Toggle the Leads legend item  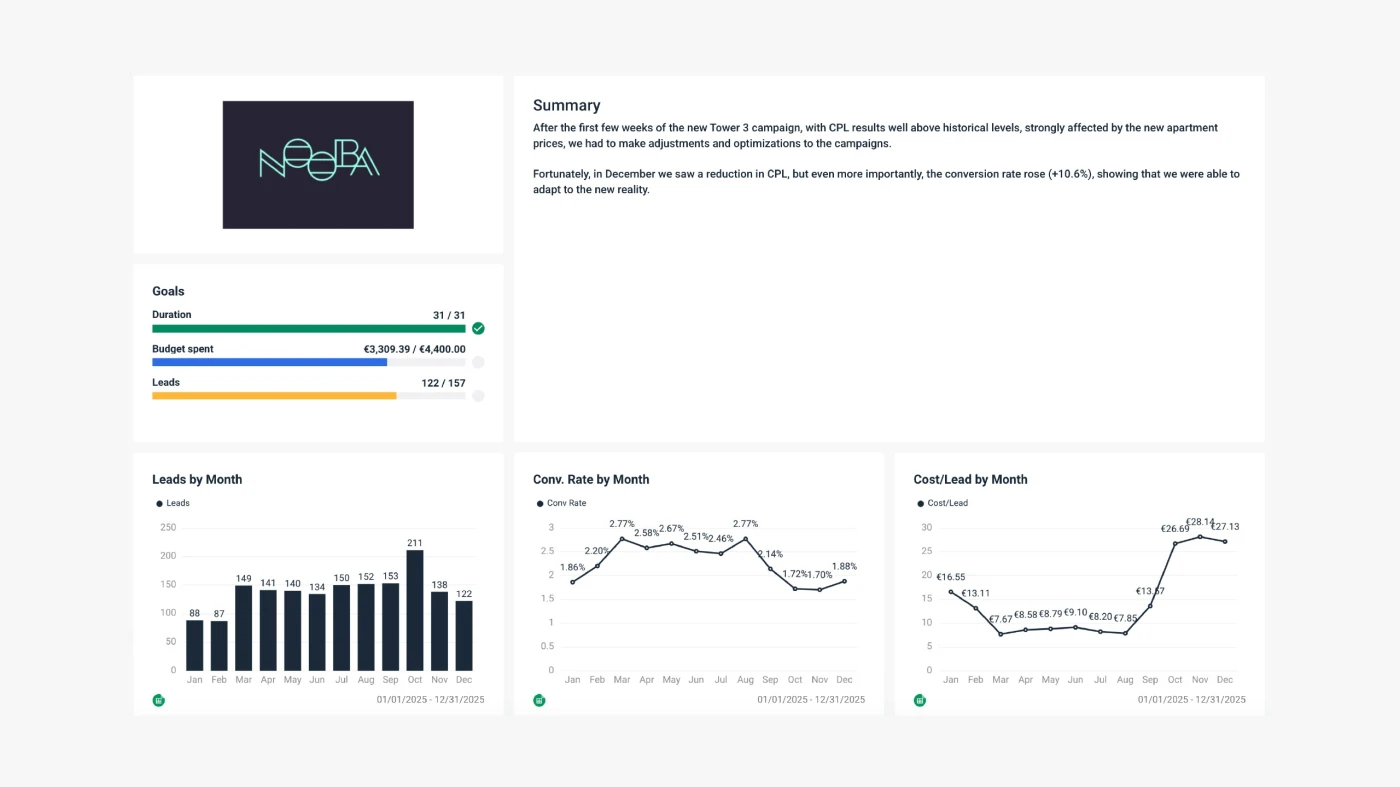click(173, 503)
